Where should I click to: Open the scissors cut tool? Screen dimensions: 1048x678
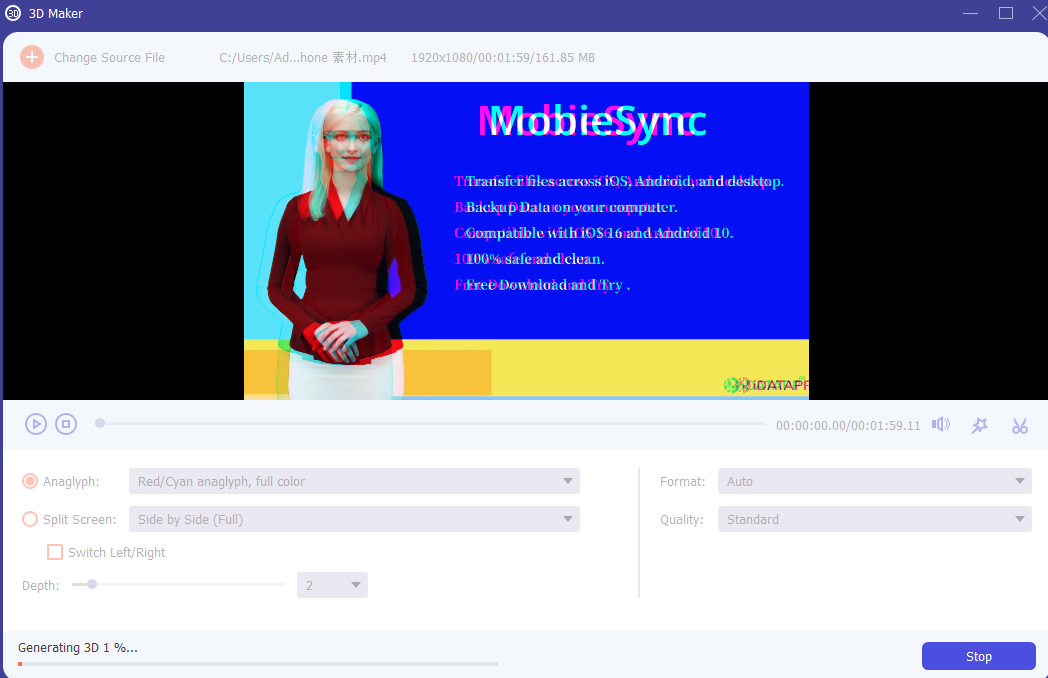coord(1019,426)
